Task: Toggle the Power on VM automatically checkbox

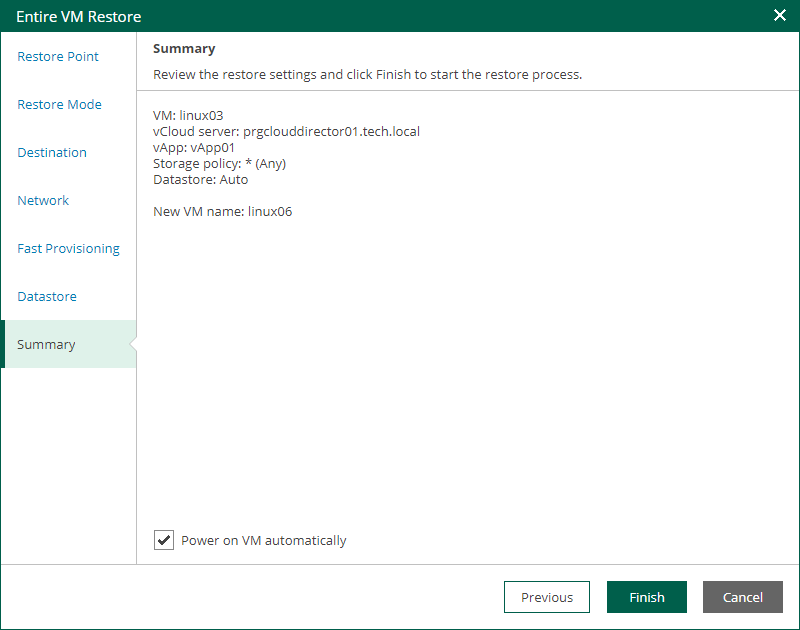Action: coord(164,540)
